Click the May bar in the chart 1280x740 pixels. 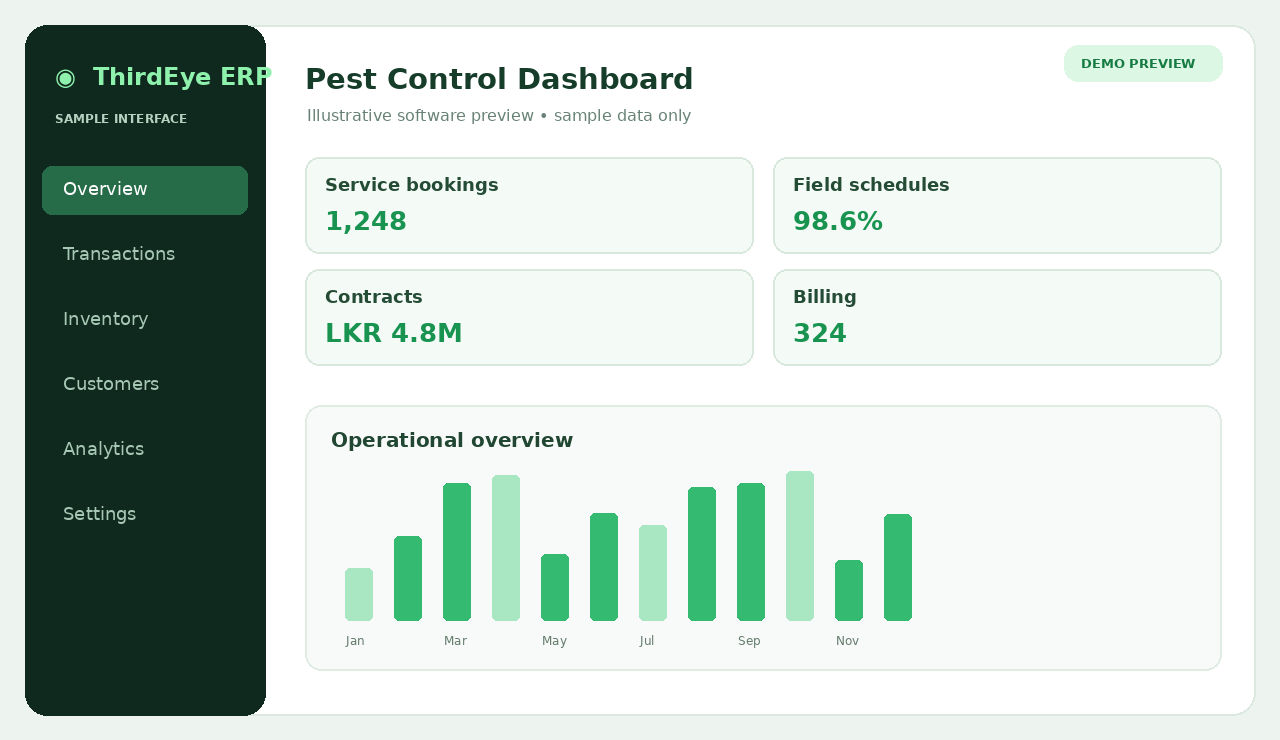(555, 587)
